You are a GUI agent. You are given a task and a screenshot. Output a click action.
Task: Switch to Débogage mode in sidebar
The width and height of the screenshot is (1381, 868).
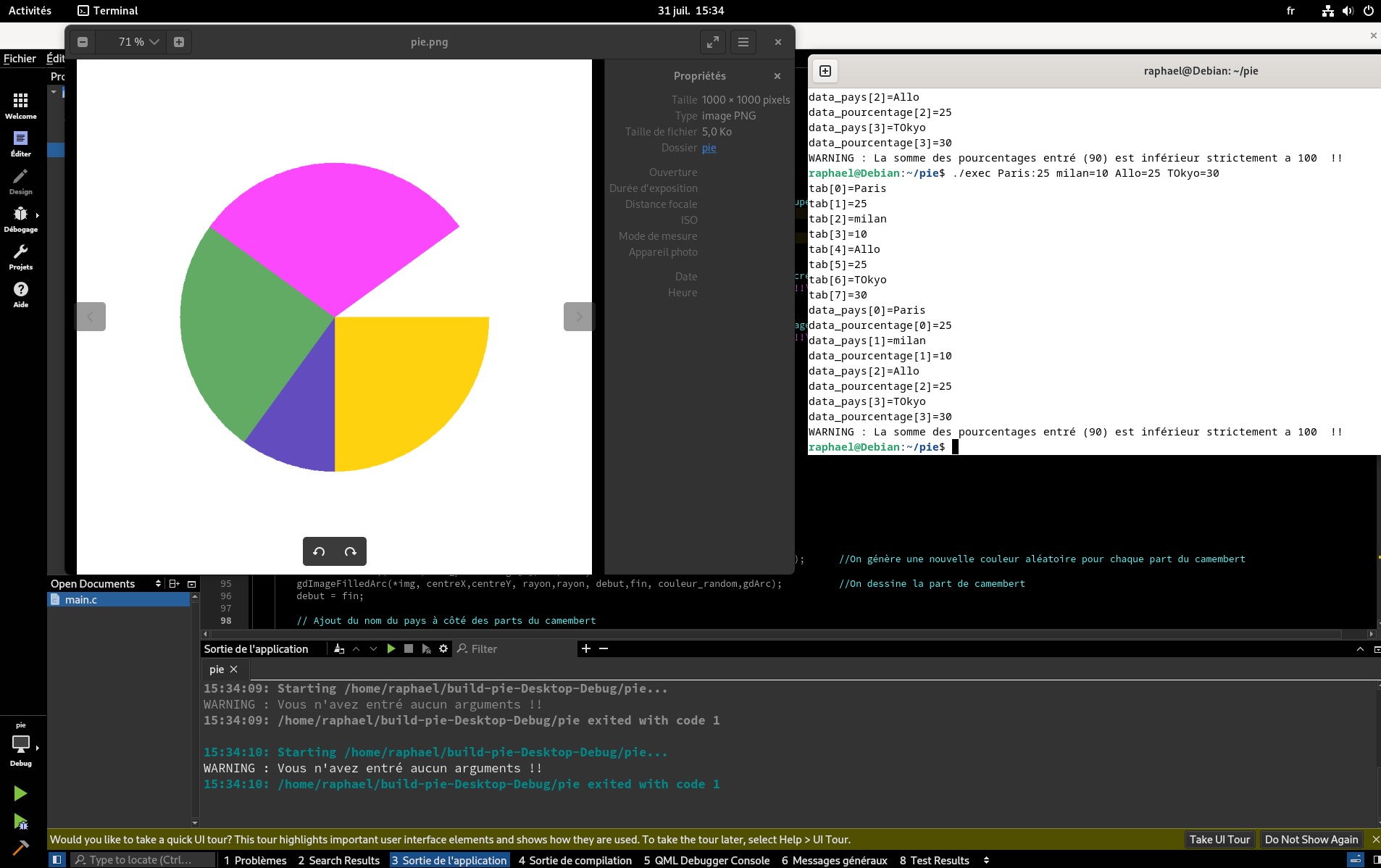pyautogui.click(x=21, y=219)
